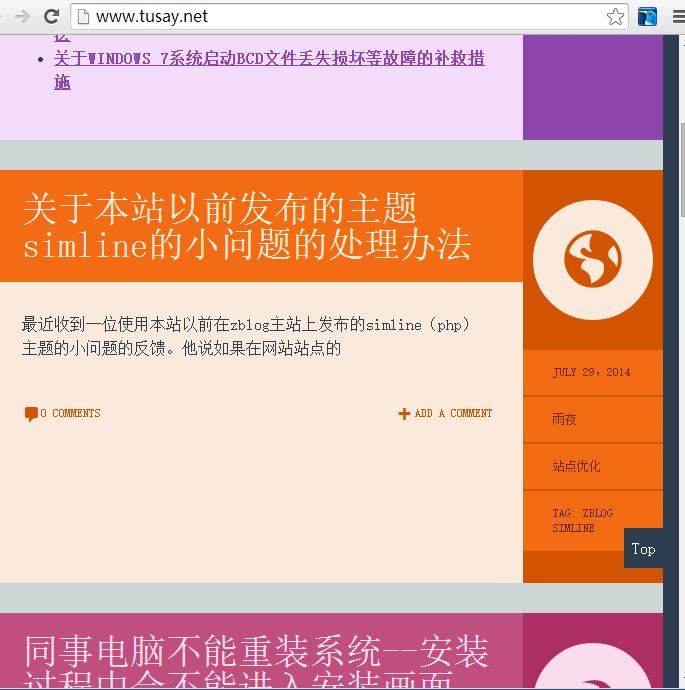Click the post excerpt starting 最近收到一位

click(245, 337)
